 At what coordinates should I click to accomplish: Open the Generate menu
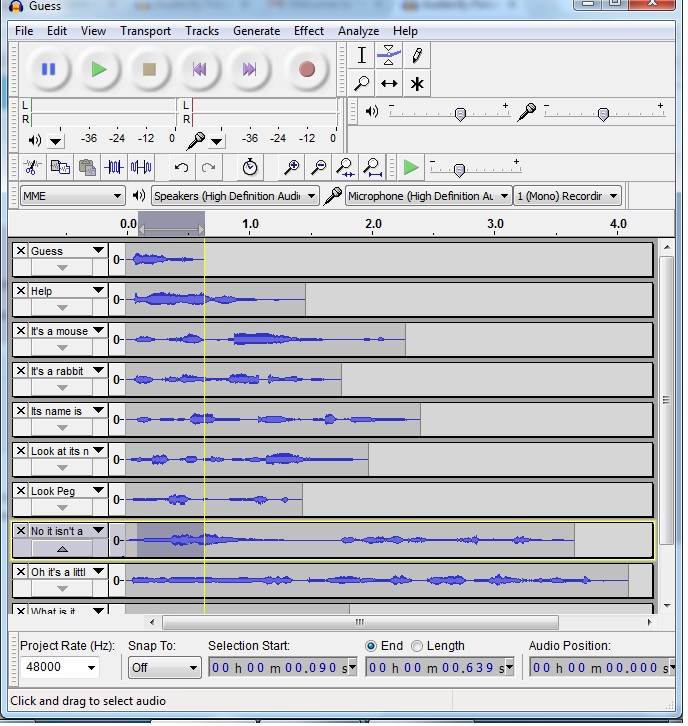coord(256,31)
